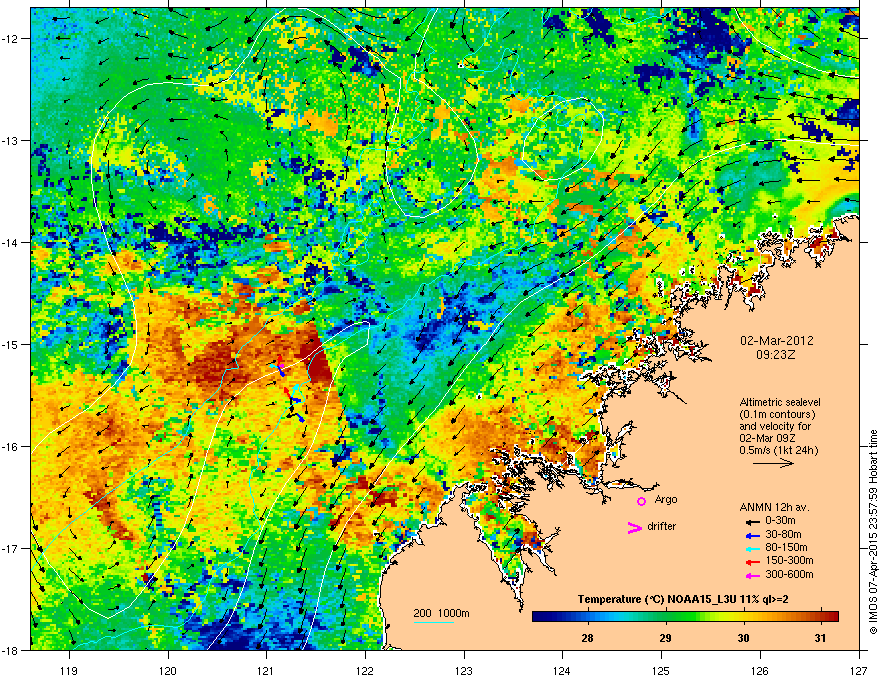Click the 80-150m depth label
880x680 pixels.
tap(786, 548)
